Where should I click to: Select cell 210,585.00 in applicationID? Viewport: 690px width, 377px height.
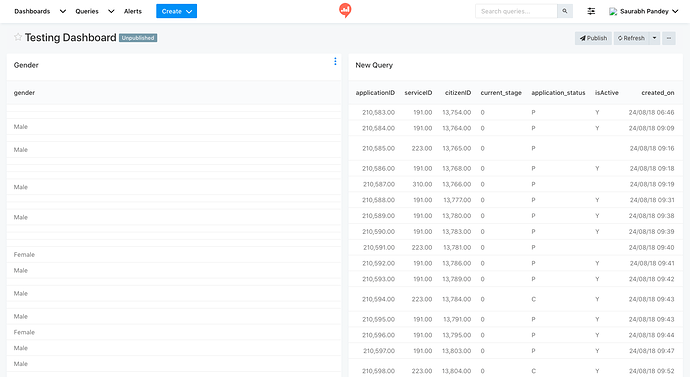[x=378, y=148]
